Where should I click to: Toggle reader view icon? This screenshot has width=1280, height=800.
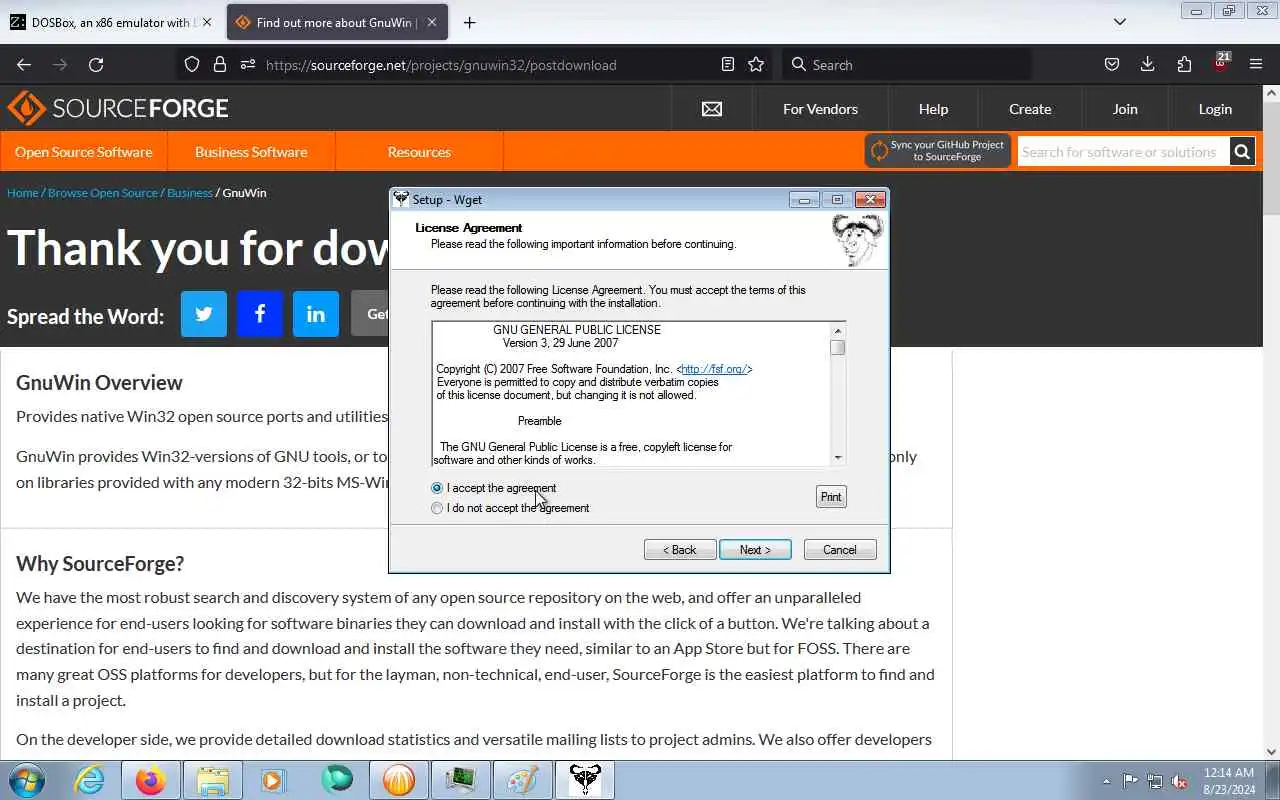coord(728,64)
